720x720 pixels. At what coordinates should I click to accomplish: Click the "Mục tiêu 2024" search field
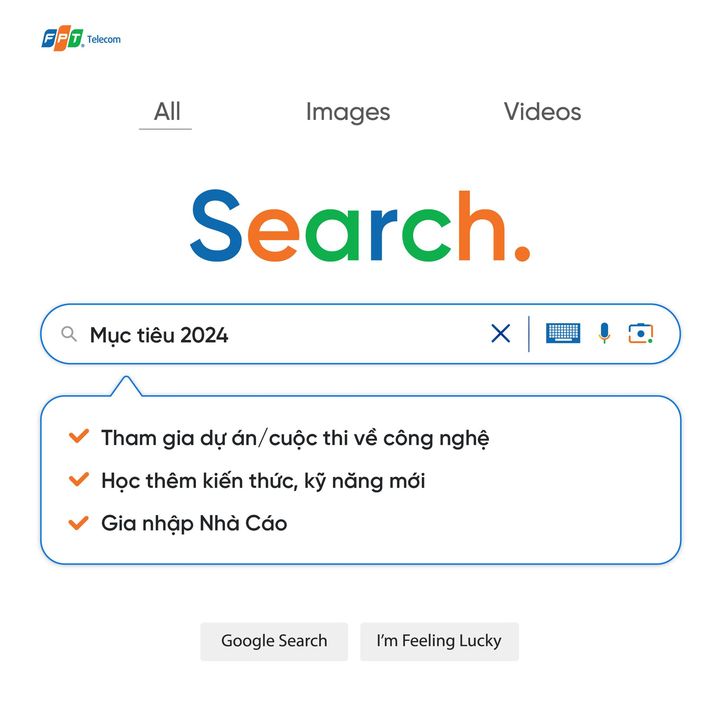pos(280,335)
